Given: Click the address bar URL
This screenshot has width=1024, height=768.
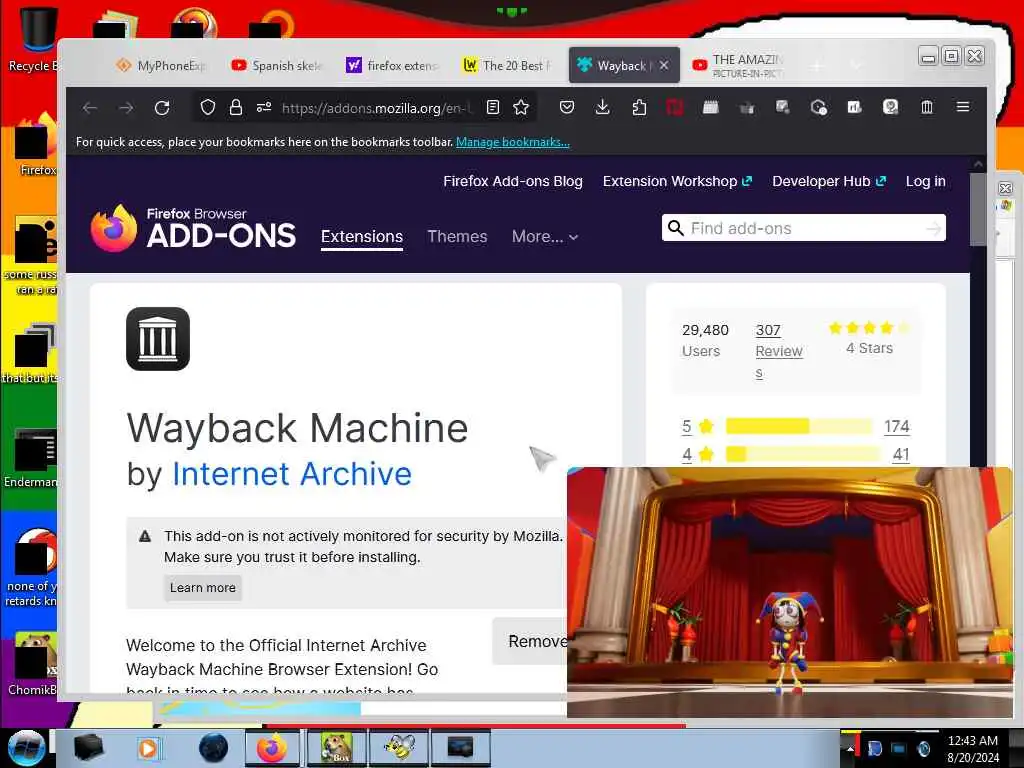Looking at the screenshot, I should (x=376, y=108).
